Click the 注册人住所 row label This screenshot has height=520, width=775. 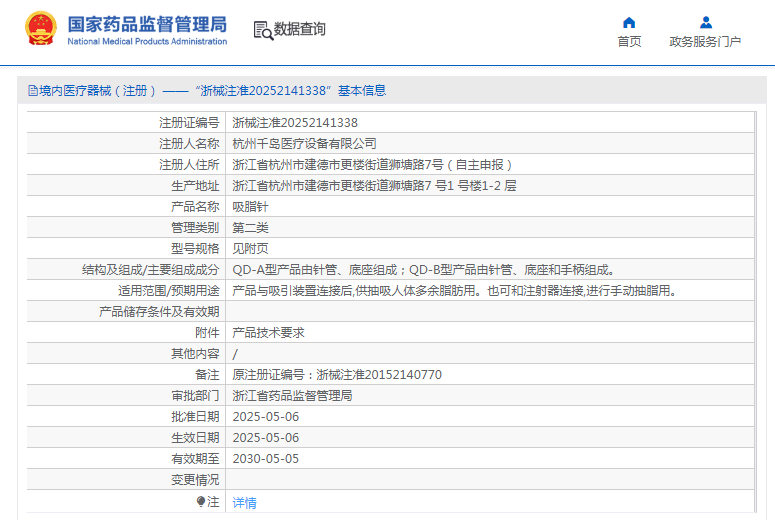pyautogui.click(x=189, y=165)
